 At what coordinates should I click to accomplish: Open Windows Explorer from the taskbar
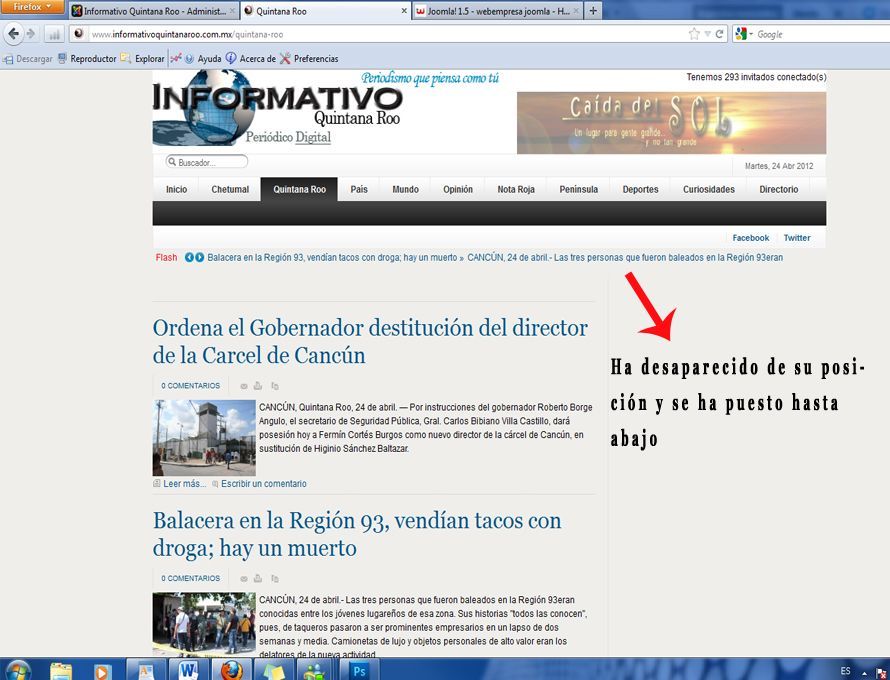(x=61, y=670)
